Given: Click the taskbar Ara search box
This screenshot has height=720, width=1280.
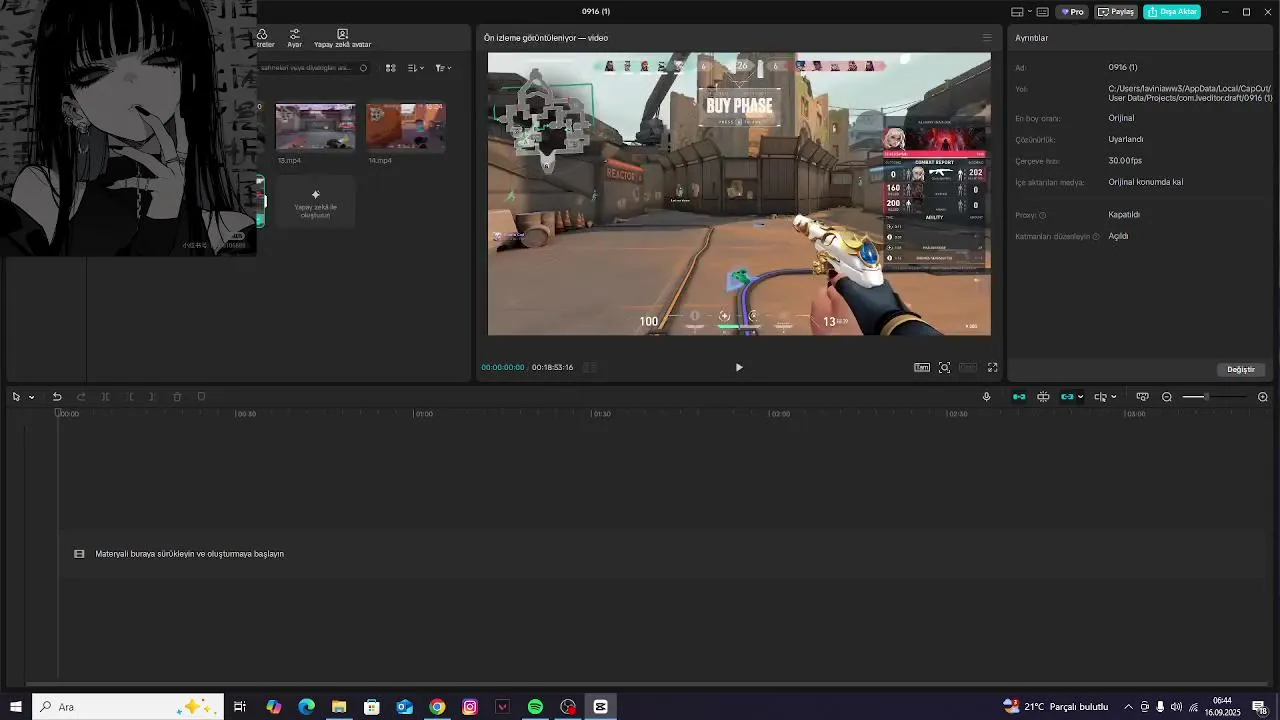Looking at the screenshot, I should [127, 707].
